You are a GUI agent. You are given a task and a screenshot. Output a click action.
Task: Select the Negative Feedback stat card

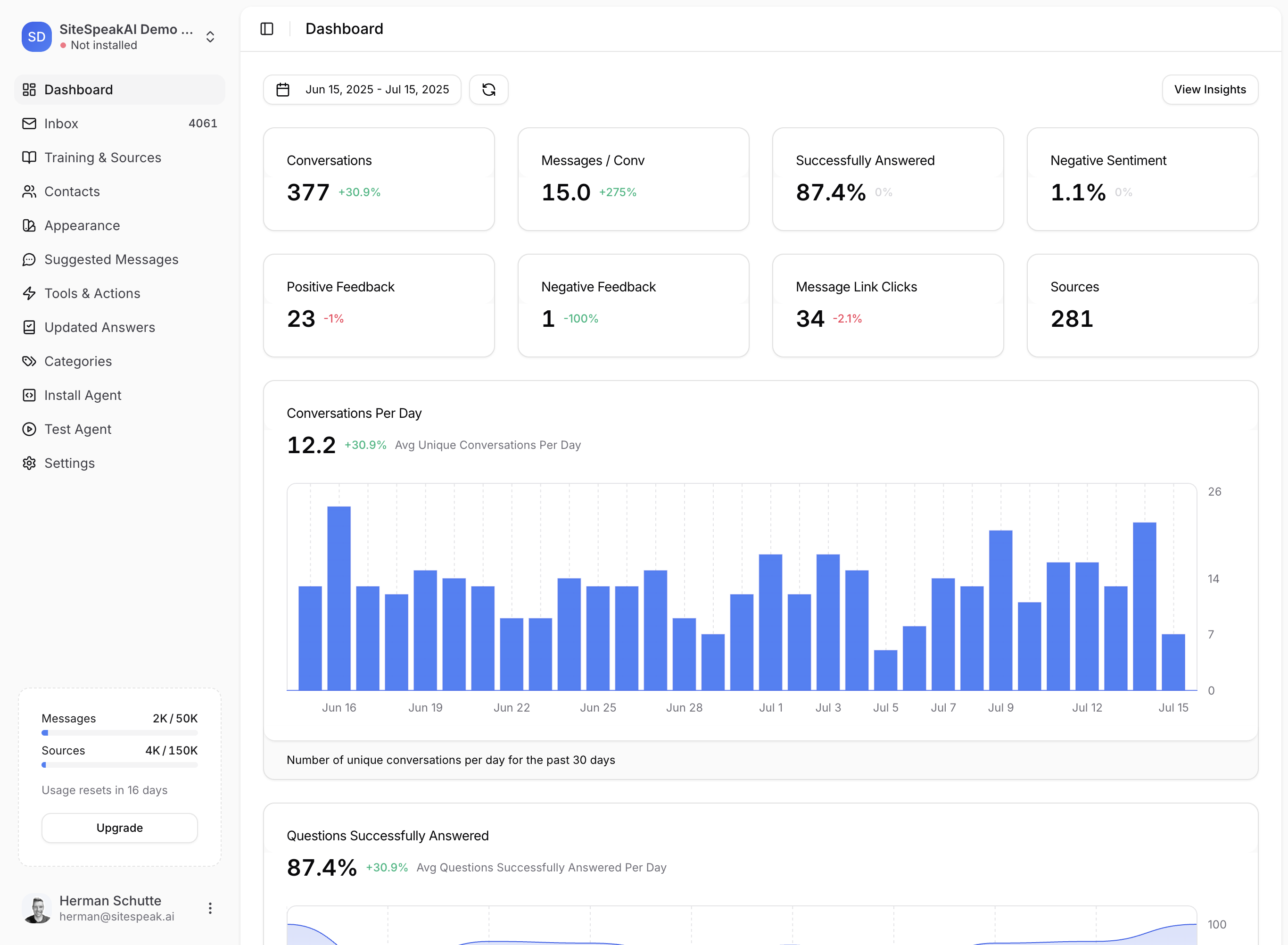point(633,306)
